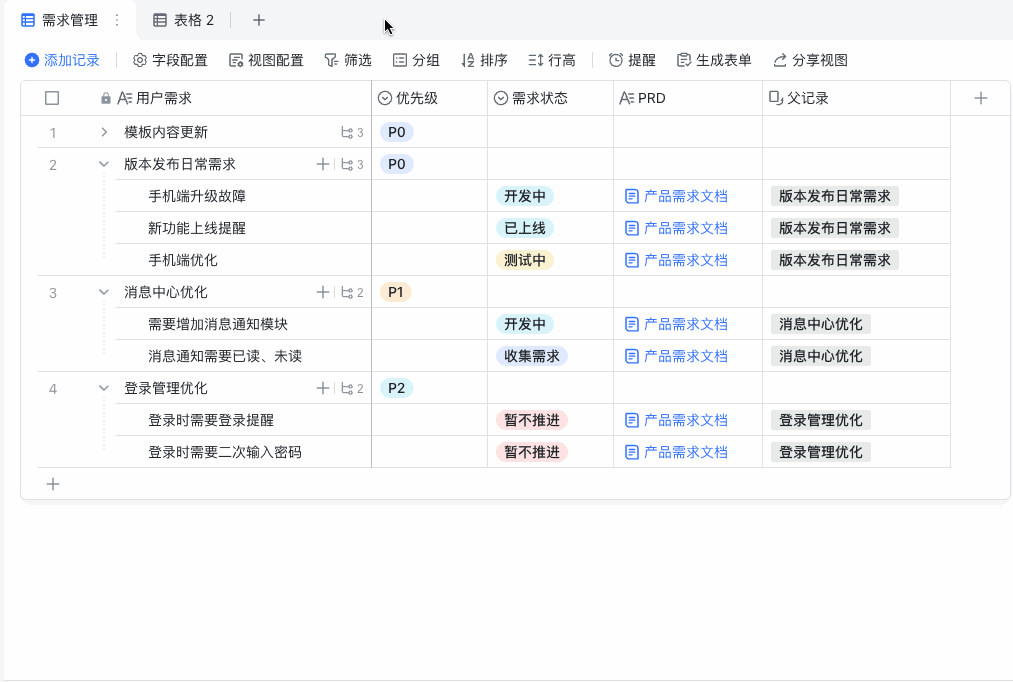This screenshot has width=1013, height=682.
Task: Add a new table tab with plus icon
Action: tap(258, 20)
